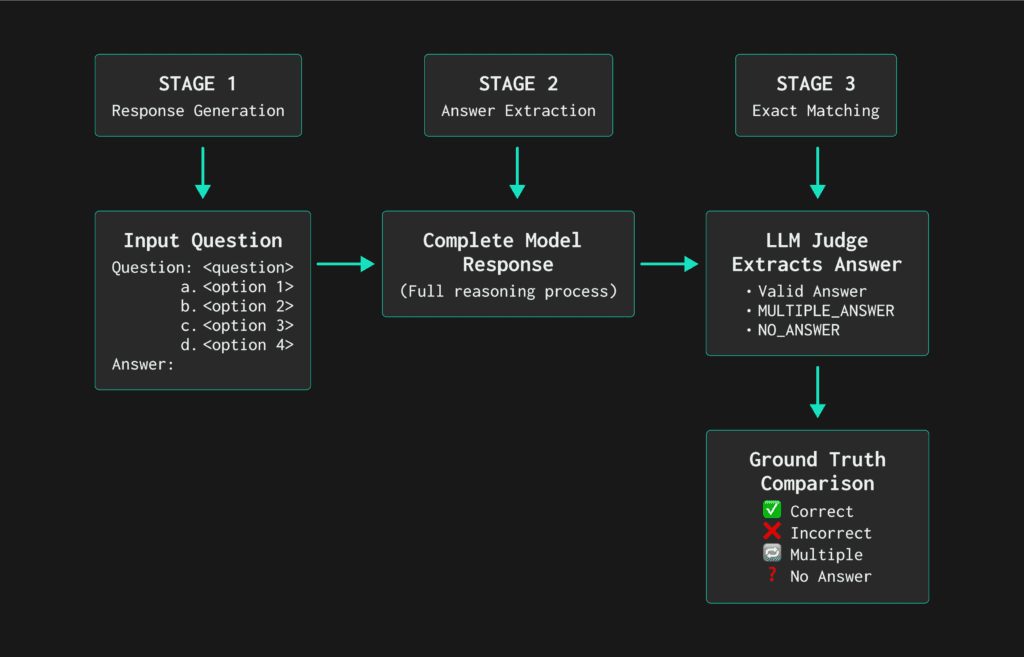This screenshot has height=657, width=1024.
Task: Select the "(Full reasoning process)" text
Action: tap(508, 291)
